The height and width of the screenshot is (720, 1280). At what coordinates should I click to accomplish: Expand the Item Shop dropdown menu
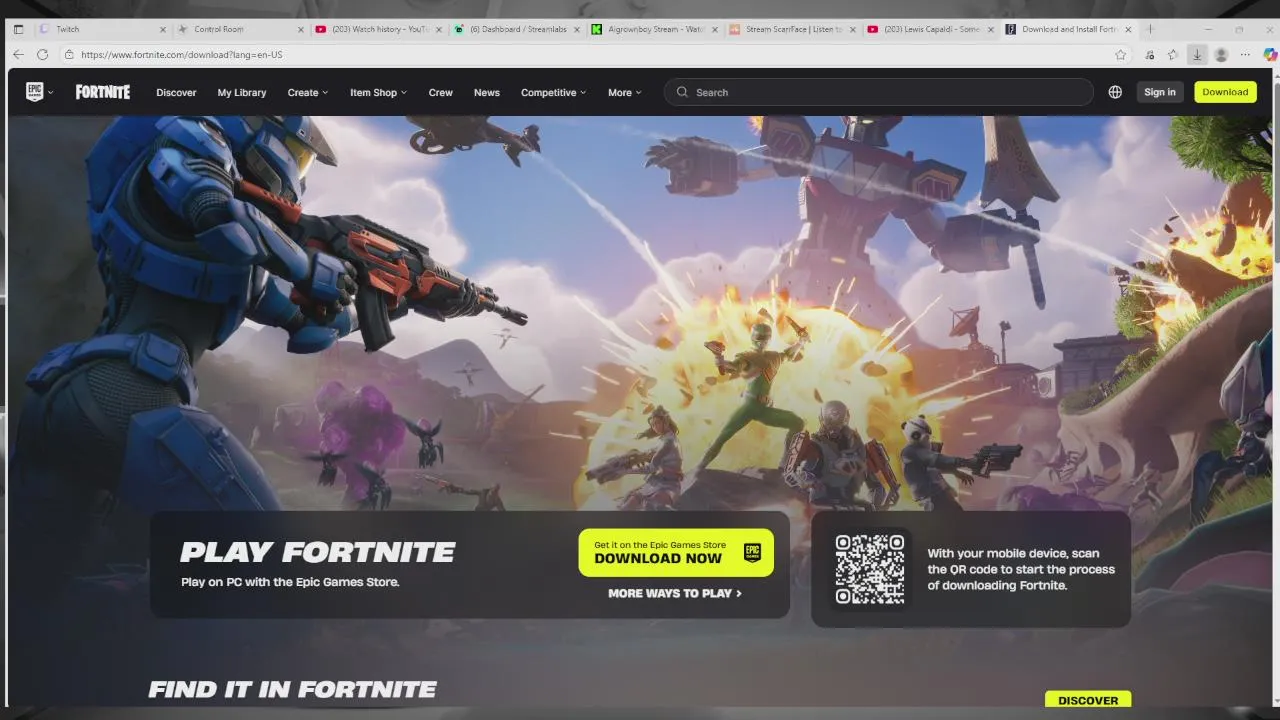point(378,92)
